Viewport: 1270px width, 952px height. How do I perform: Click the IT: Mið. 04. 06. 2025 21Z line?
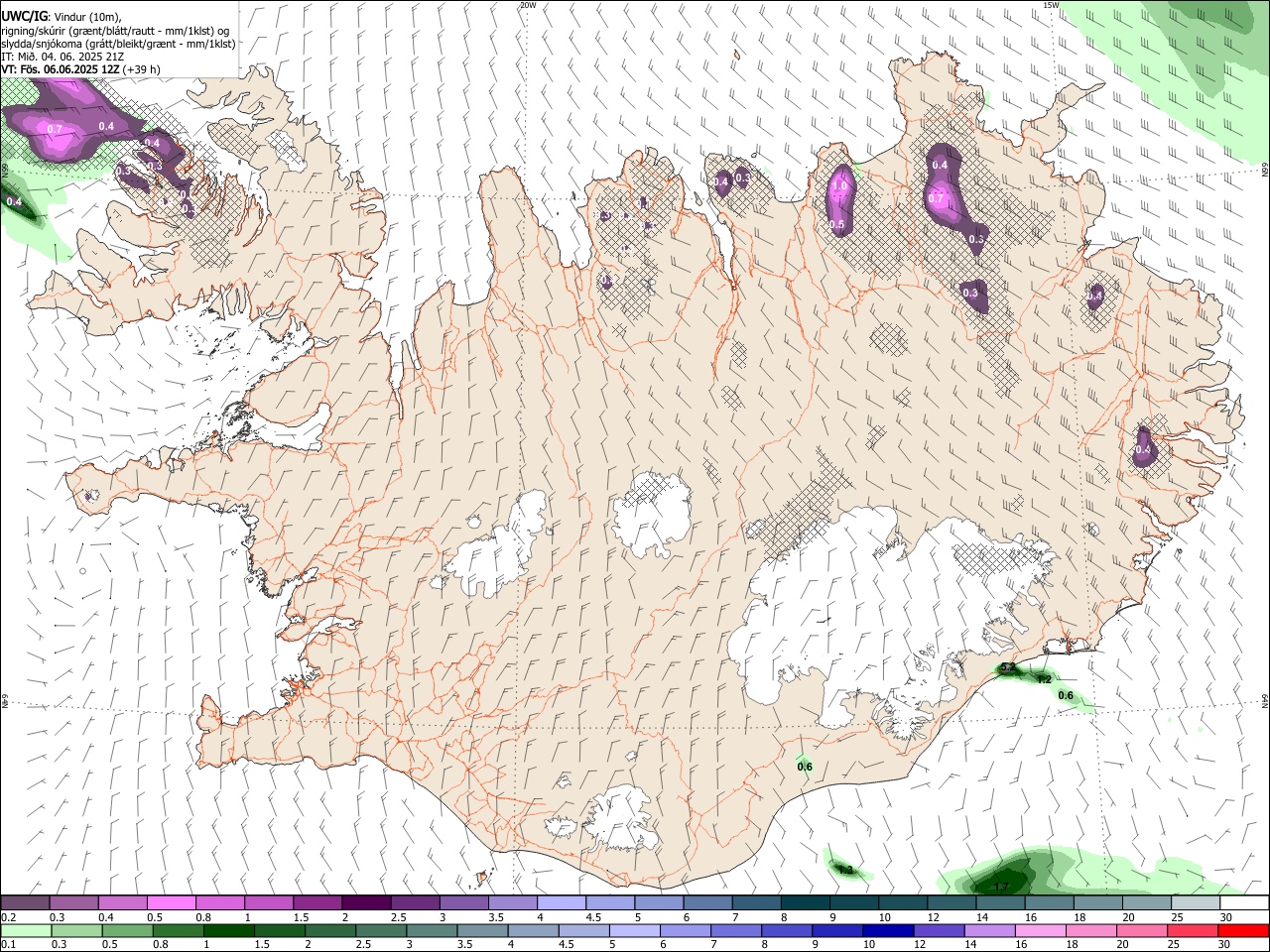[x=63, y=57]
